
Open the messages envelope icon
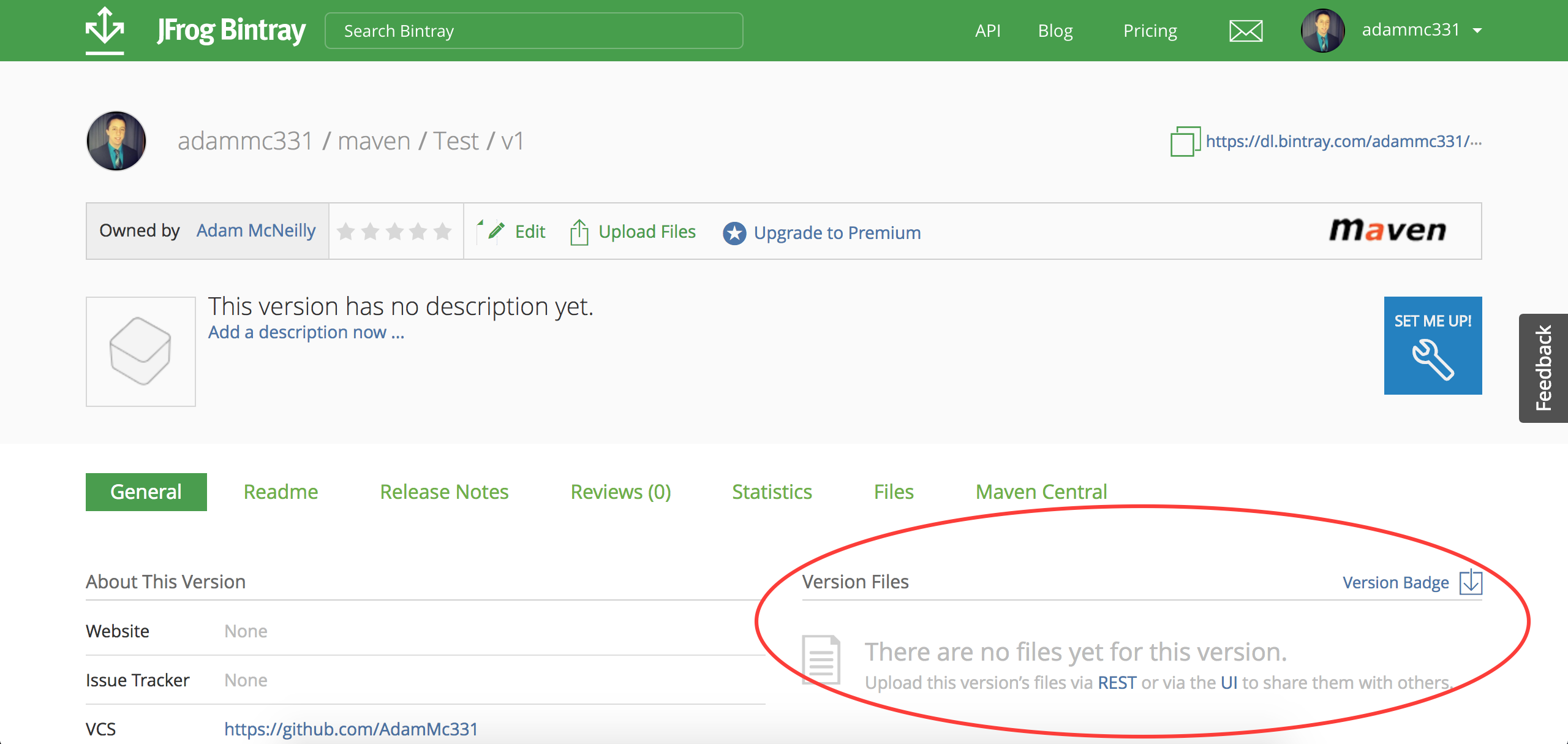click(x=1246, y=31)
